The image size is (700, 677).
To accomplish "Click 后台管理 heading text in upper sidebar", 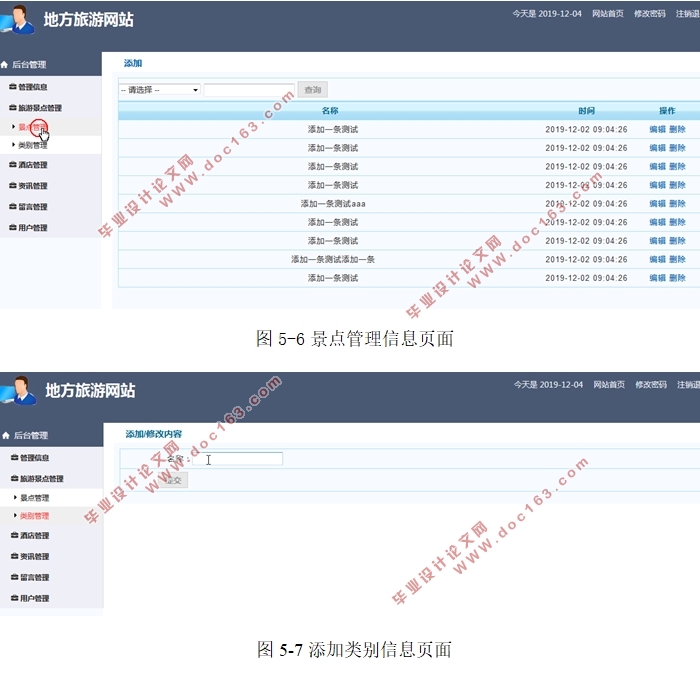I will click(29, 65).
